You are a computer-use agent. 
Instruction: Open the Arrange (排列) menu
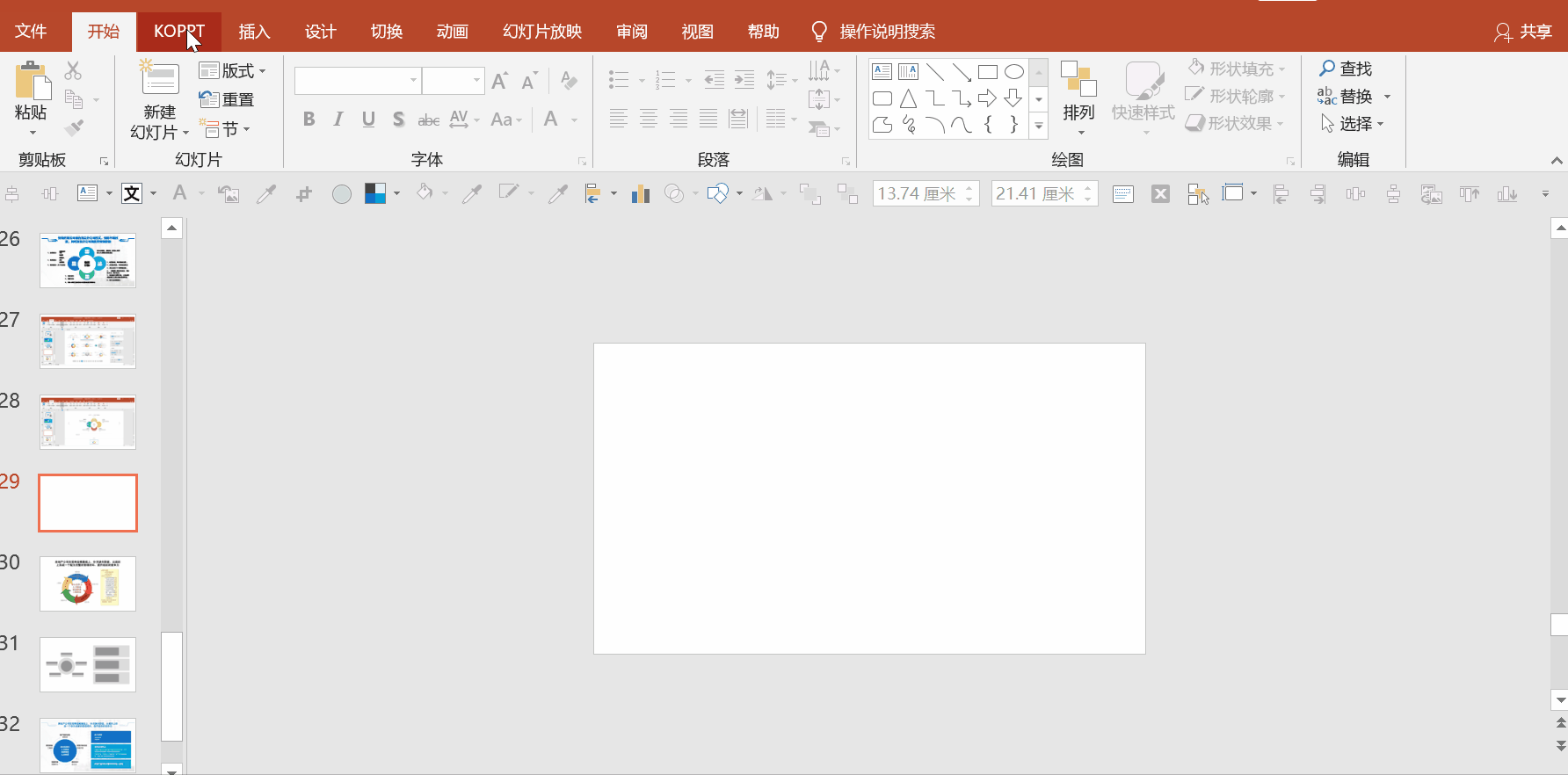tap(1078, 98)
